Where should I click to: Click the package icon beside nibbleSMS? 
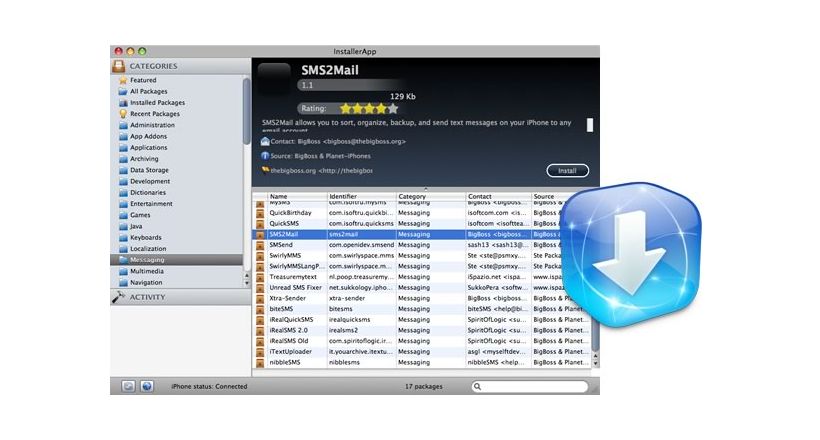pyautogui.click(x=260, y=362)
